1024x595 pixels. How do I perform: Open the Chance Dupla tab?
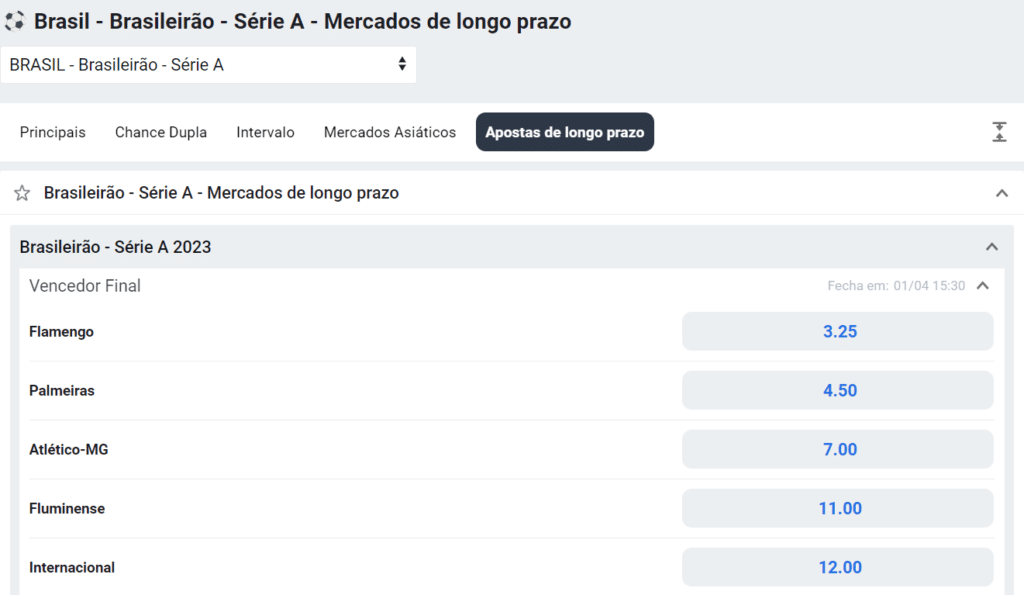[161, 132]
